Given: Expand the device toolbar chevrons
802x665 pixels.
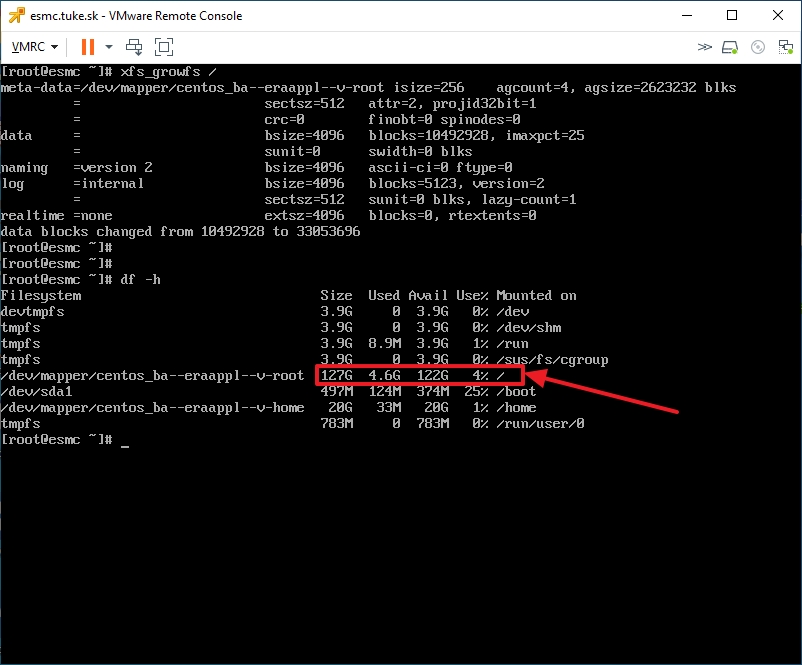Looking at the screenshot, I should (x=704, y=47).
